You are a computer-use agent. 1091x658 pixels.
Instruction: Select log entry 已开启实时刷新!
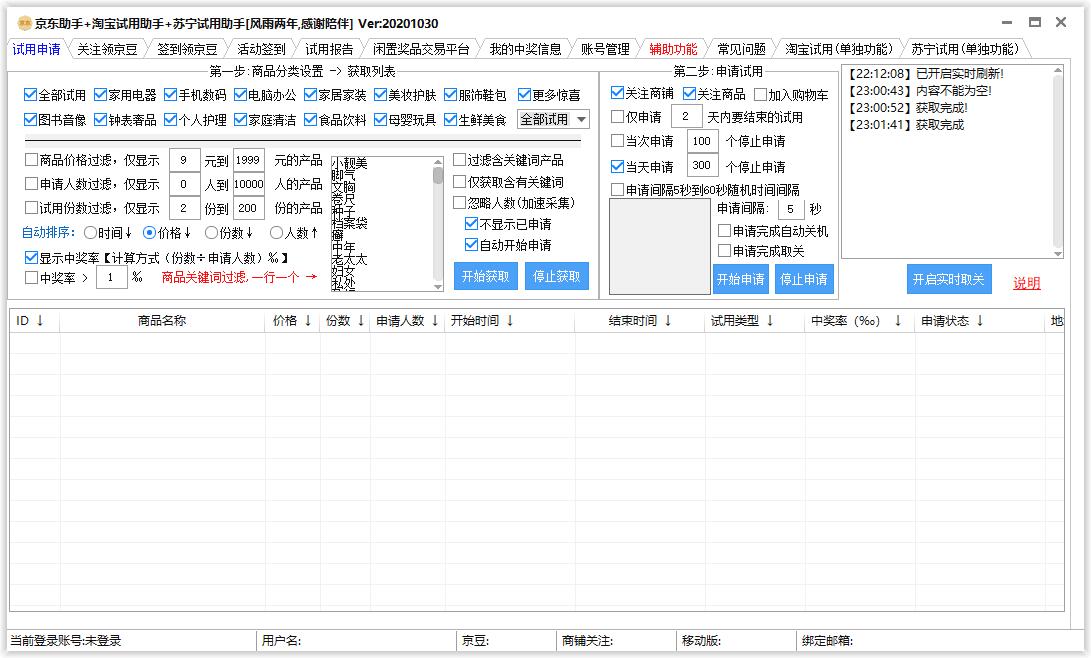point(925,74)
